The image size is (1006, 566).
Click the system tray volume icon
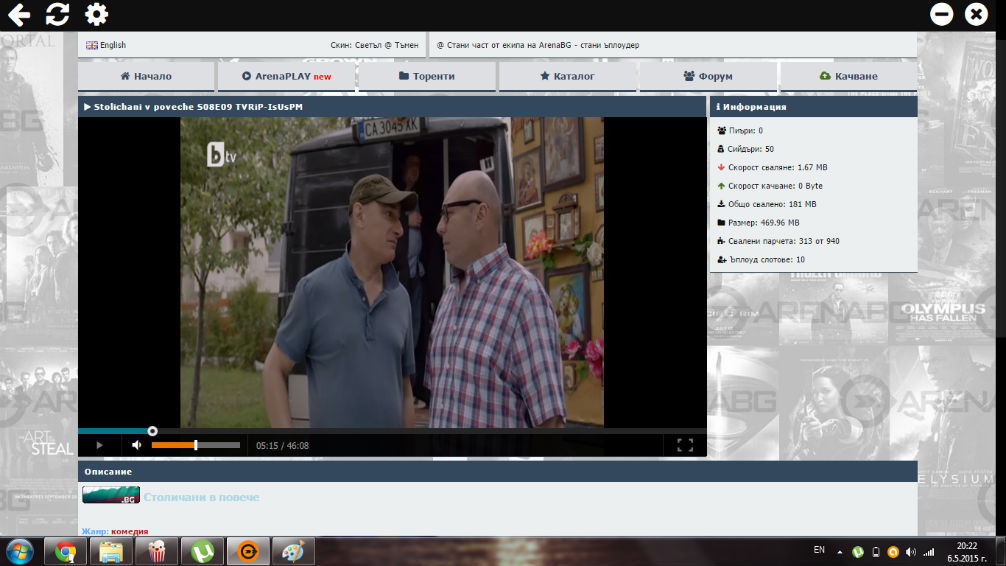click(x=911, y=552)
